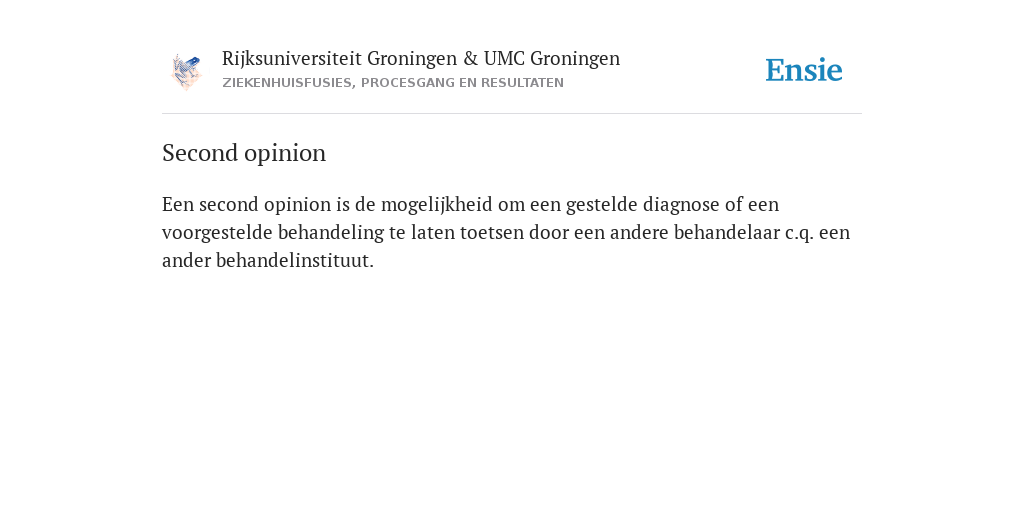Click the Ziekenhuisfusies, procesgang en resultaten subtitle
The height and width of the screenshot is (512, 1024).
[392, 83]
